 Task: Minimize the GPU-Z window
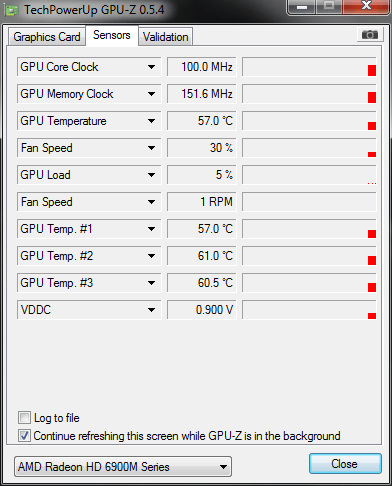pyautogui.click(x=301, y=6)
